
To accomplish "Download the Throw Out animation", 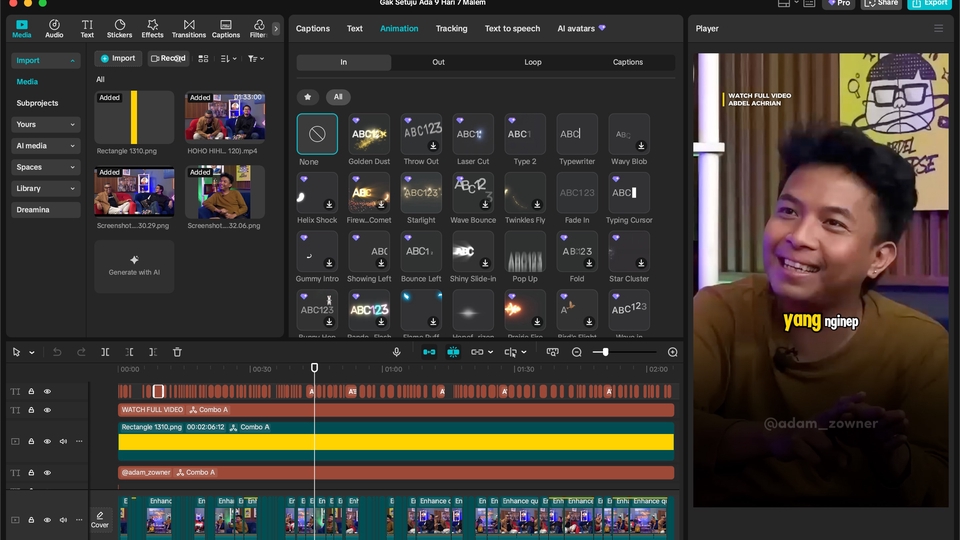I will (433, 146).
